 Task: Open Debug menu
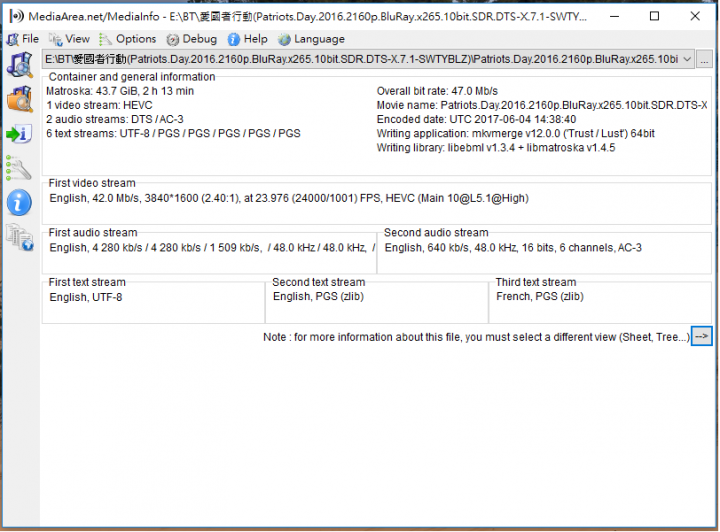pyautogui.click(x=191, y=39)
